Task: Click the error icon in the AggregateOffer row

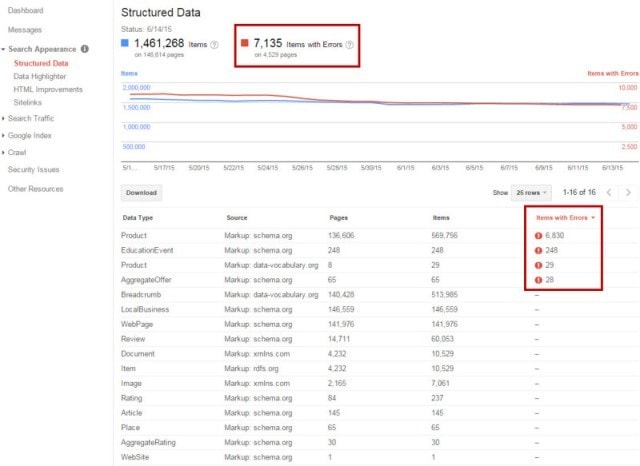Action: tap(537, 280)
